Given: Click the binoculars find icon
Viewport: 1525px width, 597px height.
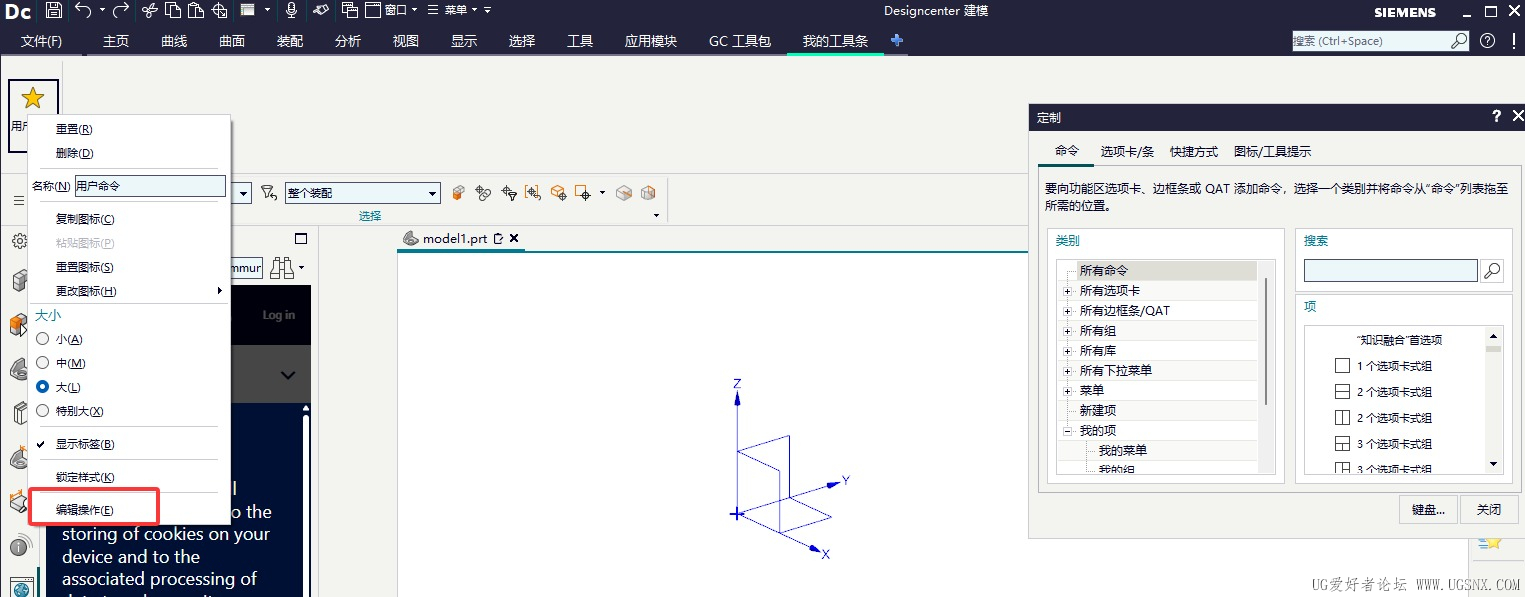Looking at the screenshot, I should 281,268.
